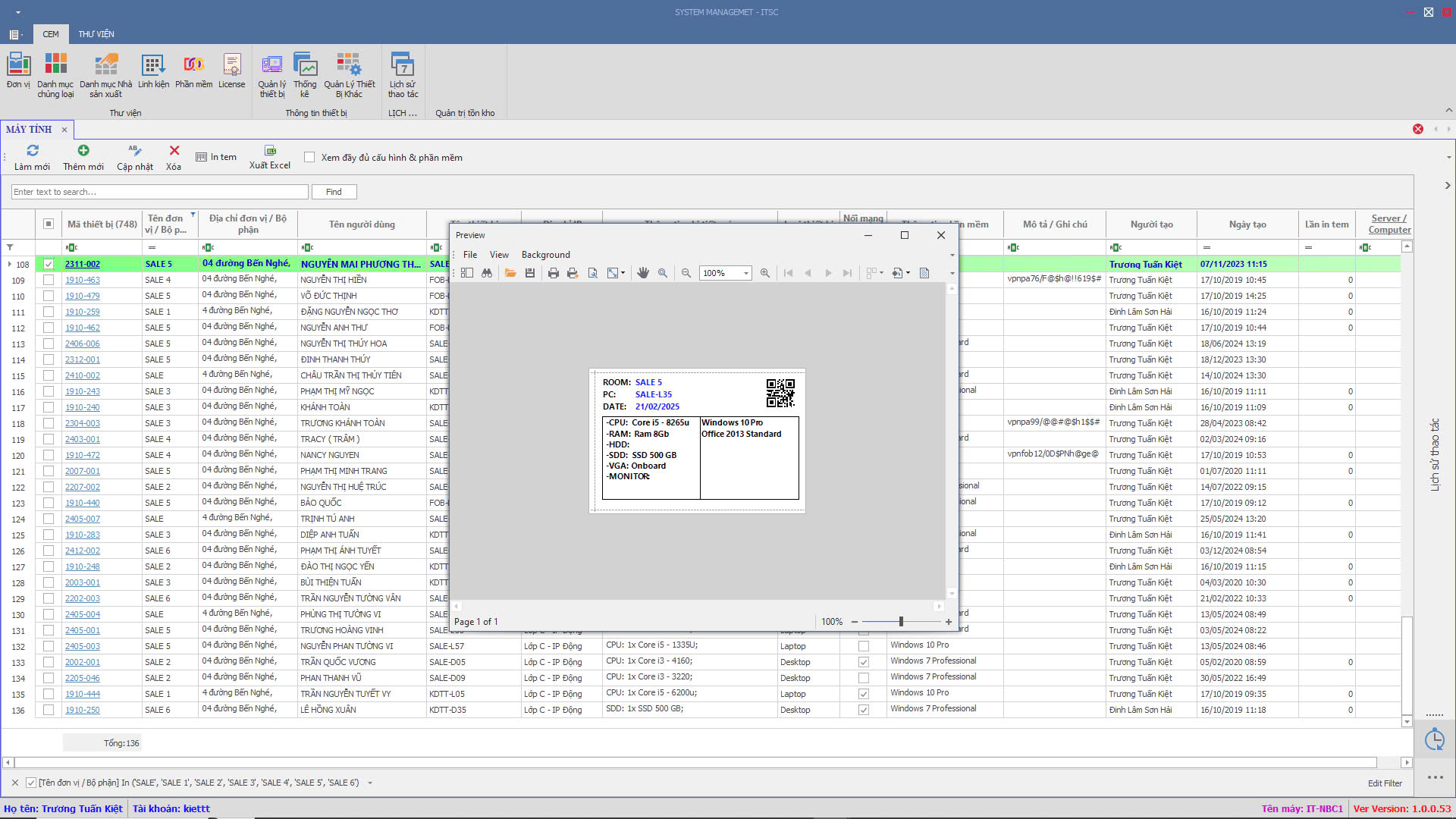Image resolution: width=1456 pixels, height=819 pixels.
Task: Click the Làm mới refresh icon
Action: point(32,150)
